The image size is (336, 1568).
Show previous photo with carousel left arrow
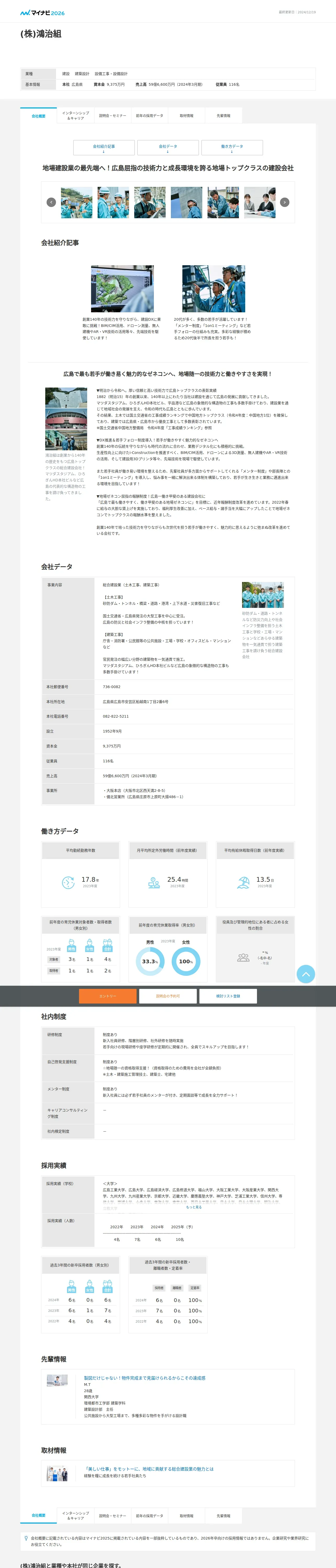click(x=51, y=202)
